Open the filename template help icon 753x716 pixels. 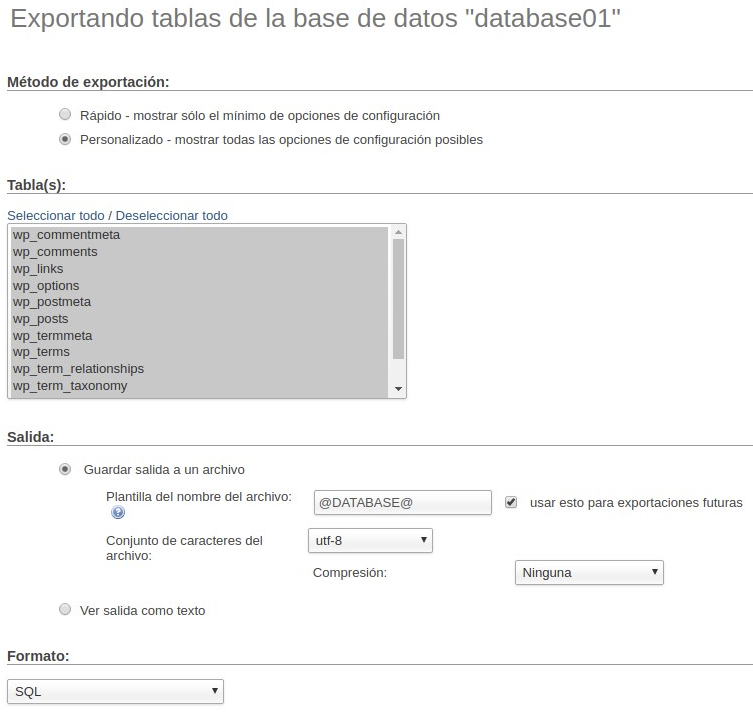tap(118, 512)
